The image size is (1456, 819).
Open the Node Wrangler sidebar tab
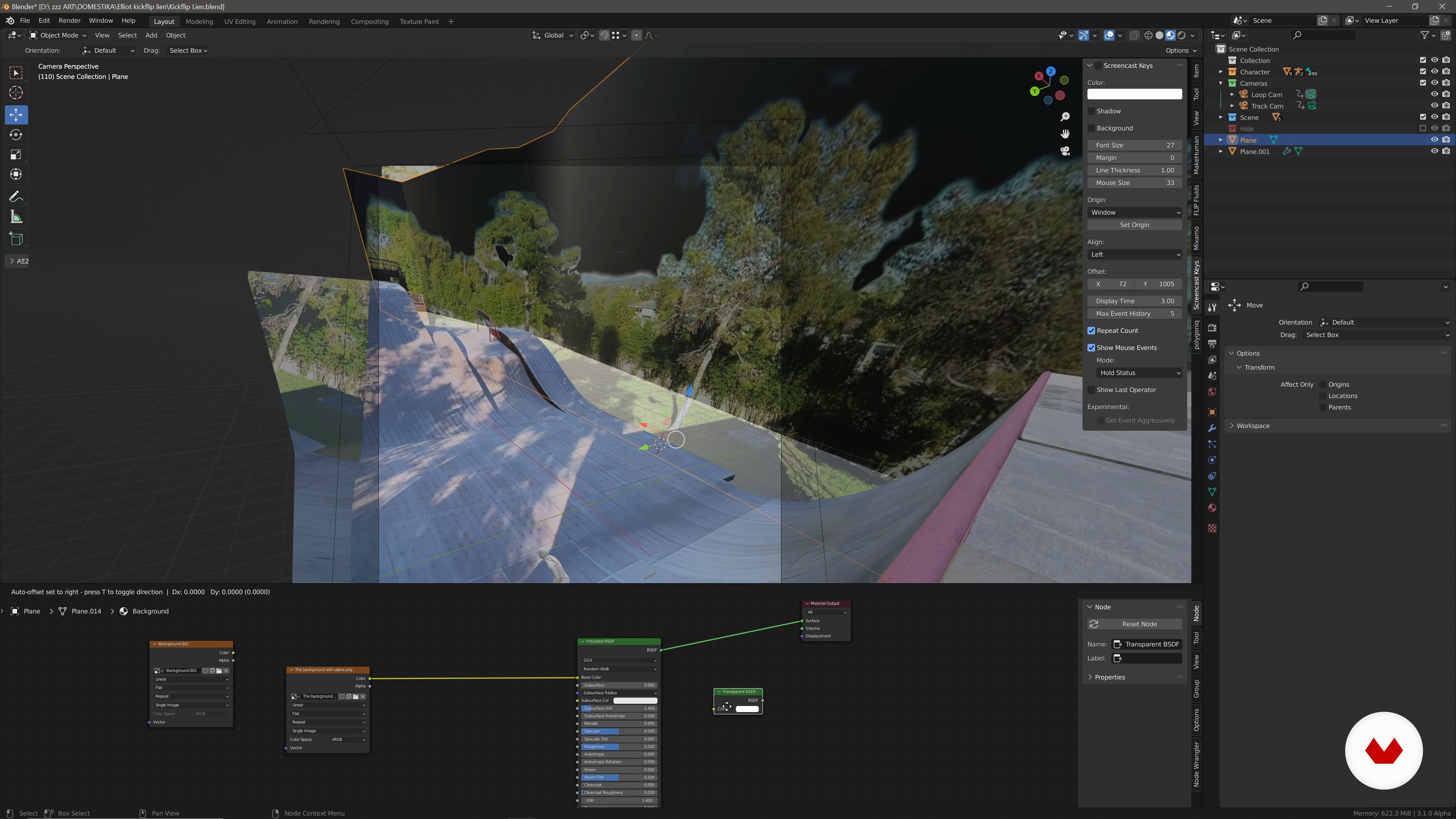pos(1196,764)
